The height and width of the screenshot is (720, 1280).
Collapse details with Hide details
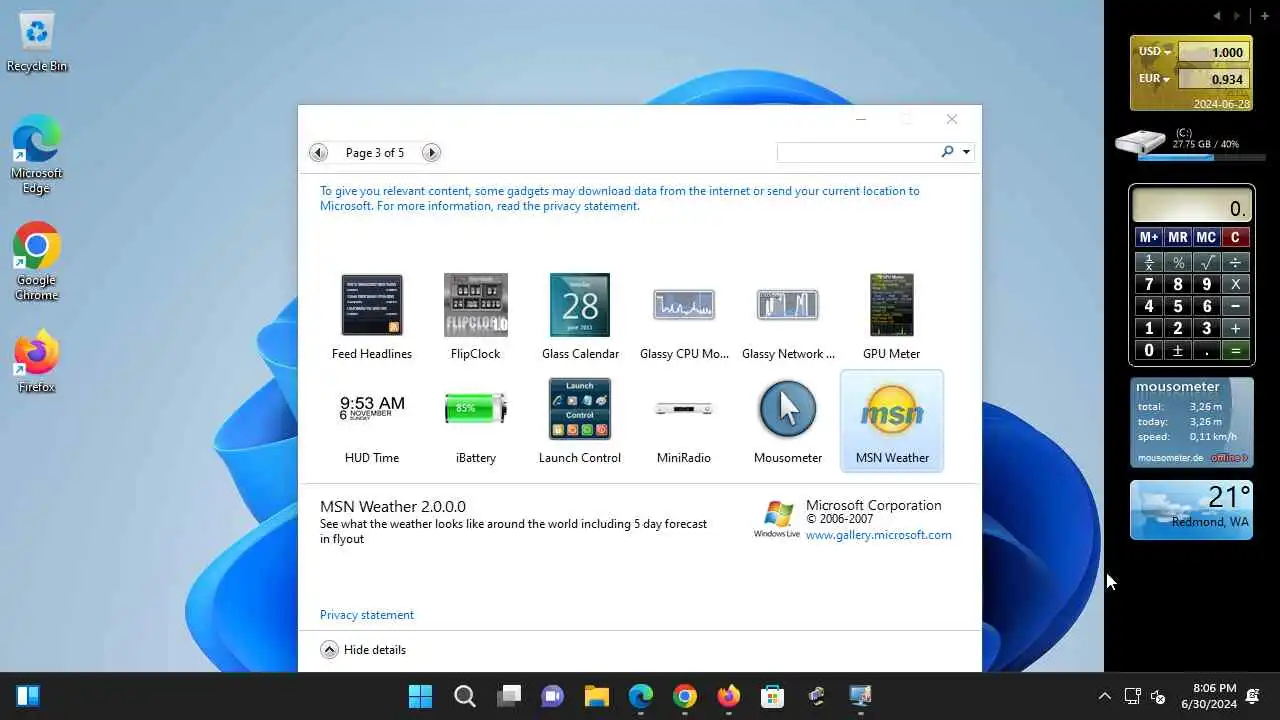[363, 650]
